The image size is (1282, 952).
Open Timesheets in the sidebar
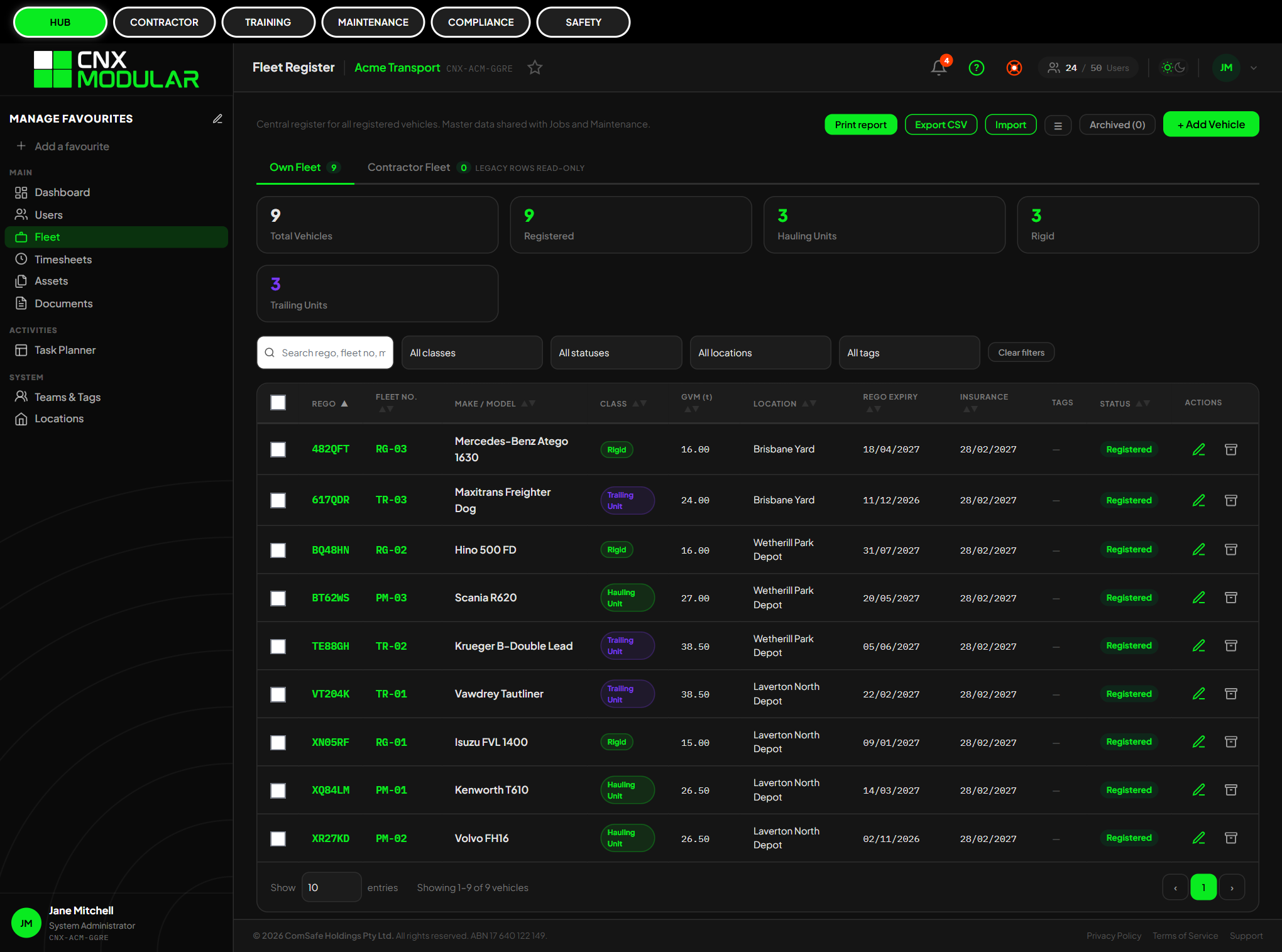click(x=116, y=259)
